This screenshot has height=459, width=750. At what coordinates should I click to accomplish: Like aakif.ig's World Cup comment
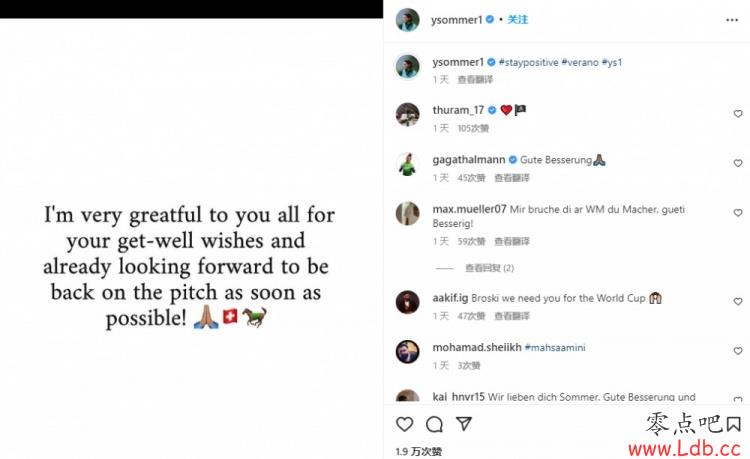coord(738,302)
